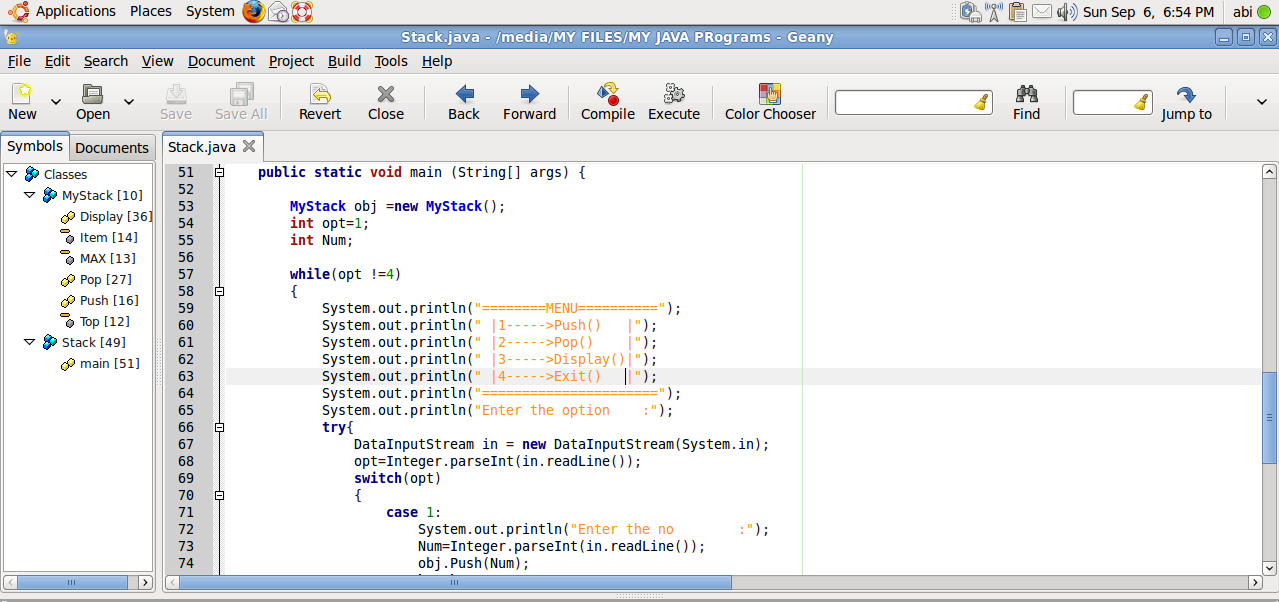1279x602 pixels.
Task: Click the editor horizontal scrollbar thumb
Action: (x=455, y=582)
